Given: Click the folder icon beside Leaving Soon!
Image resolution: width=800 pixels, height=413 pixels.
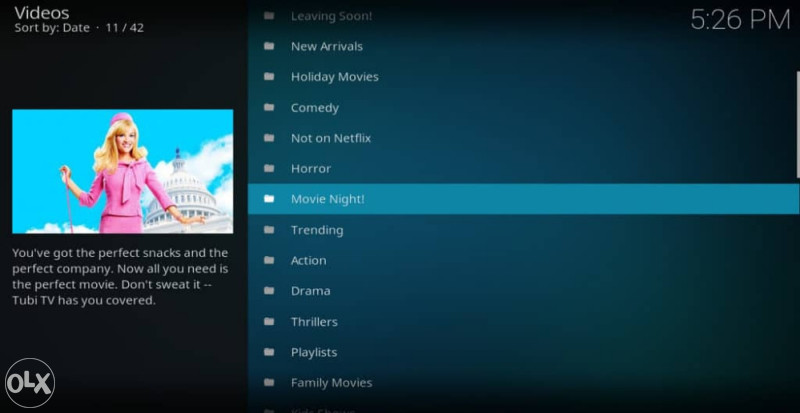Looking at the screenshot, I should pos(269,16).
